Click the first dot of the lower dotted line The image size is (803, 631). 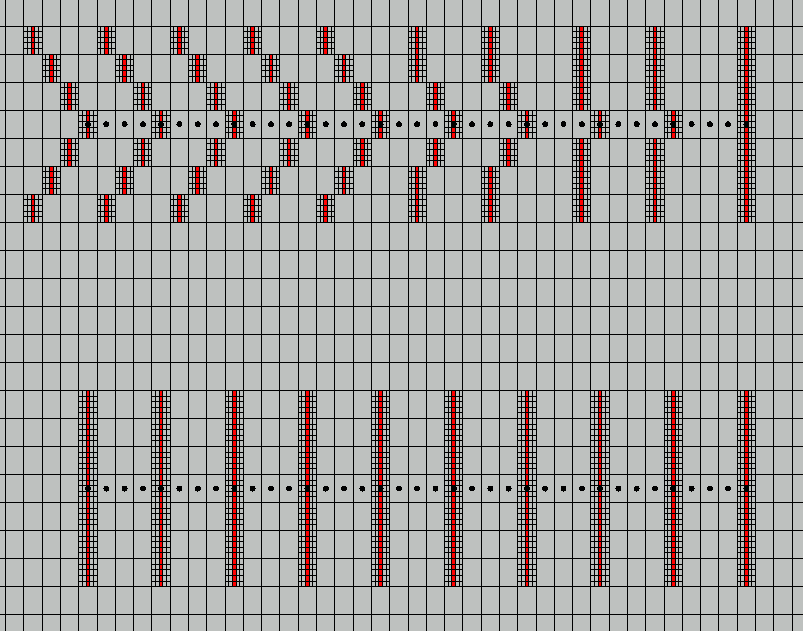(x=88, y=489)
